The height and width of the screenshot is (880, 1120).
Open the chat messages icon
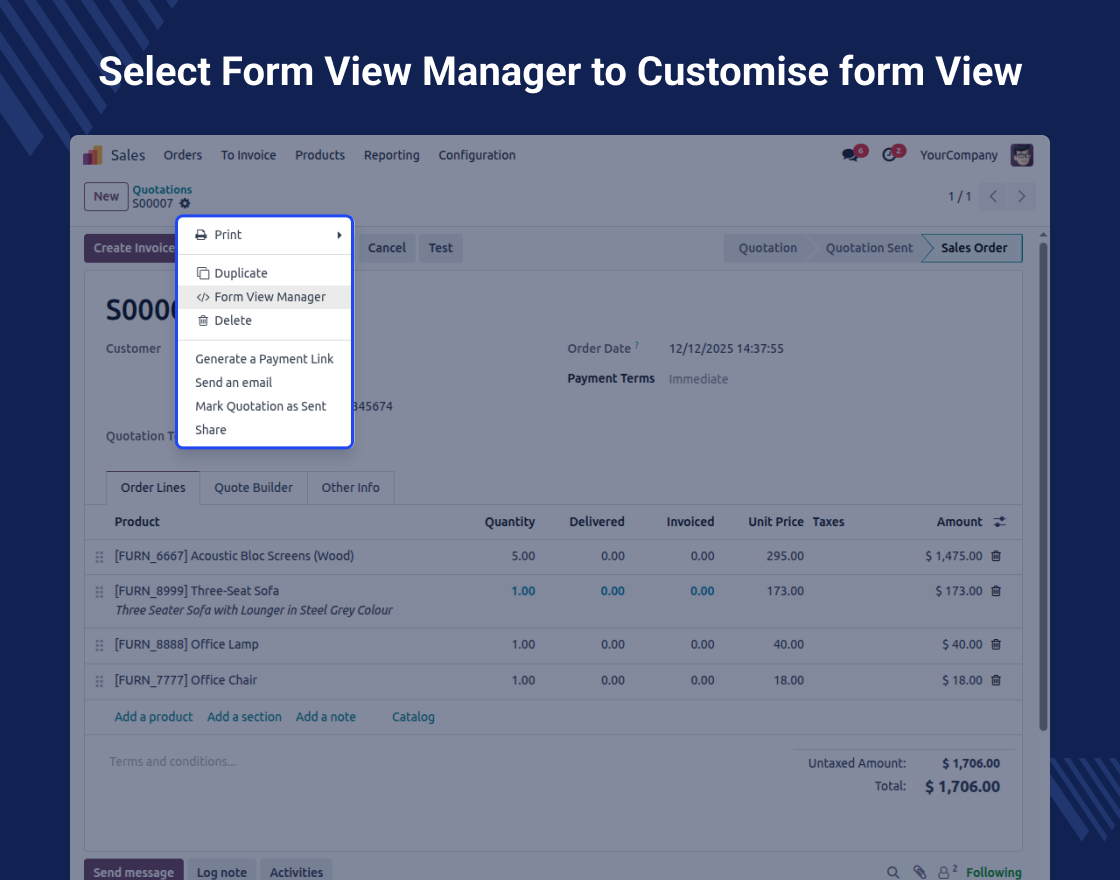tap(851, 155)
